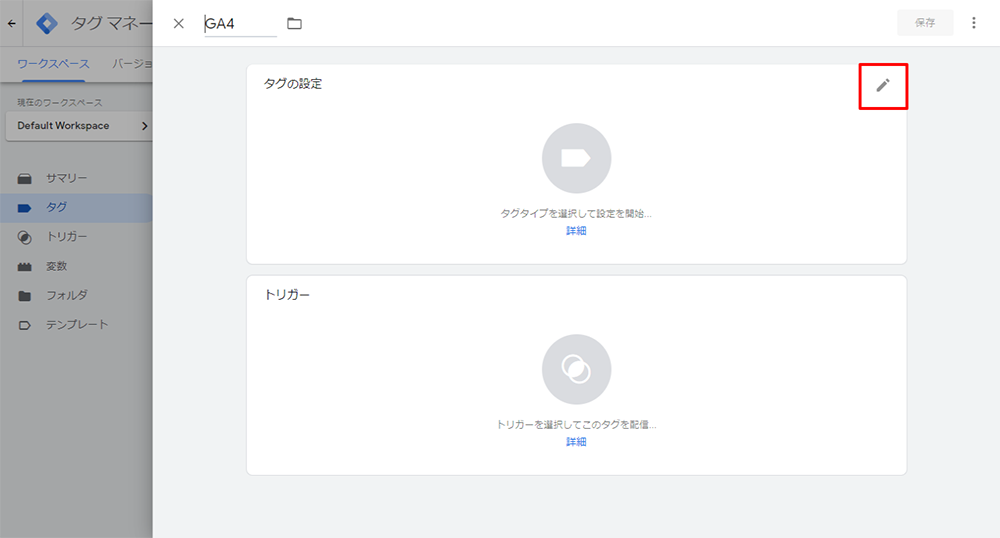Open 変数 in the sidebar
Screen dimensions: 1000x538
click(x=56, y=267)
